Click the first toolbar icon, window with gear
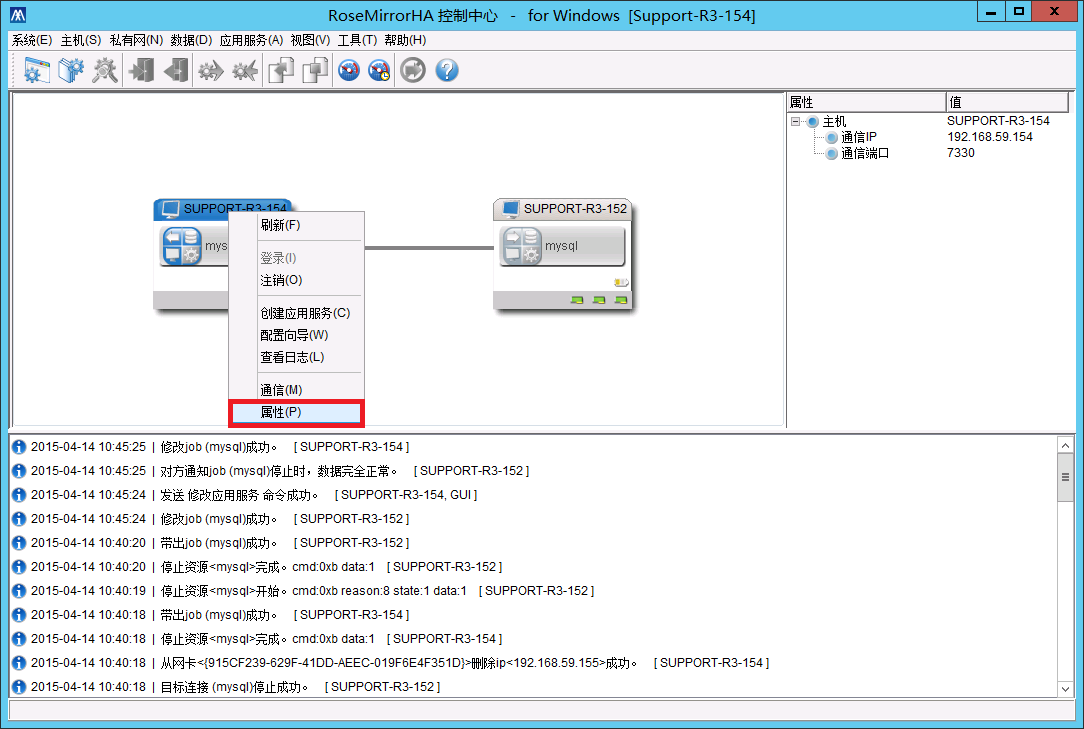 tap(37, 70)
